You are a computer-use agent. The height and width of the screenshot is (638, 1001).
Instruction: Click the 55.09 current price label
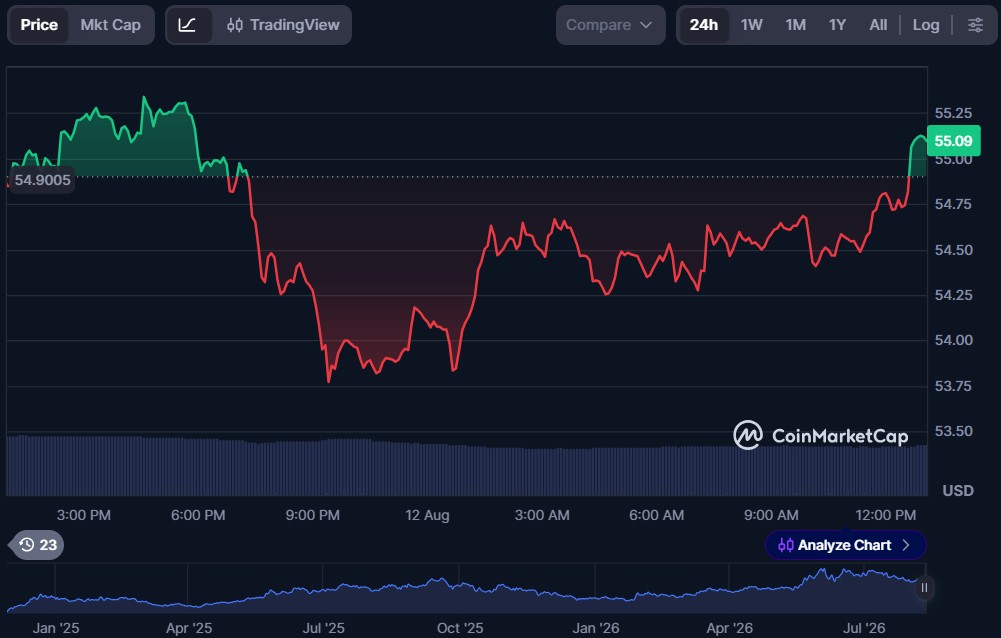953,141
